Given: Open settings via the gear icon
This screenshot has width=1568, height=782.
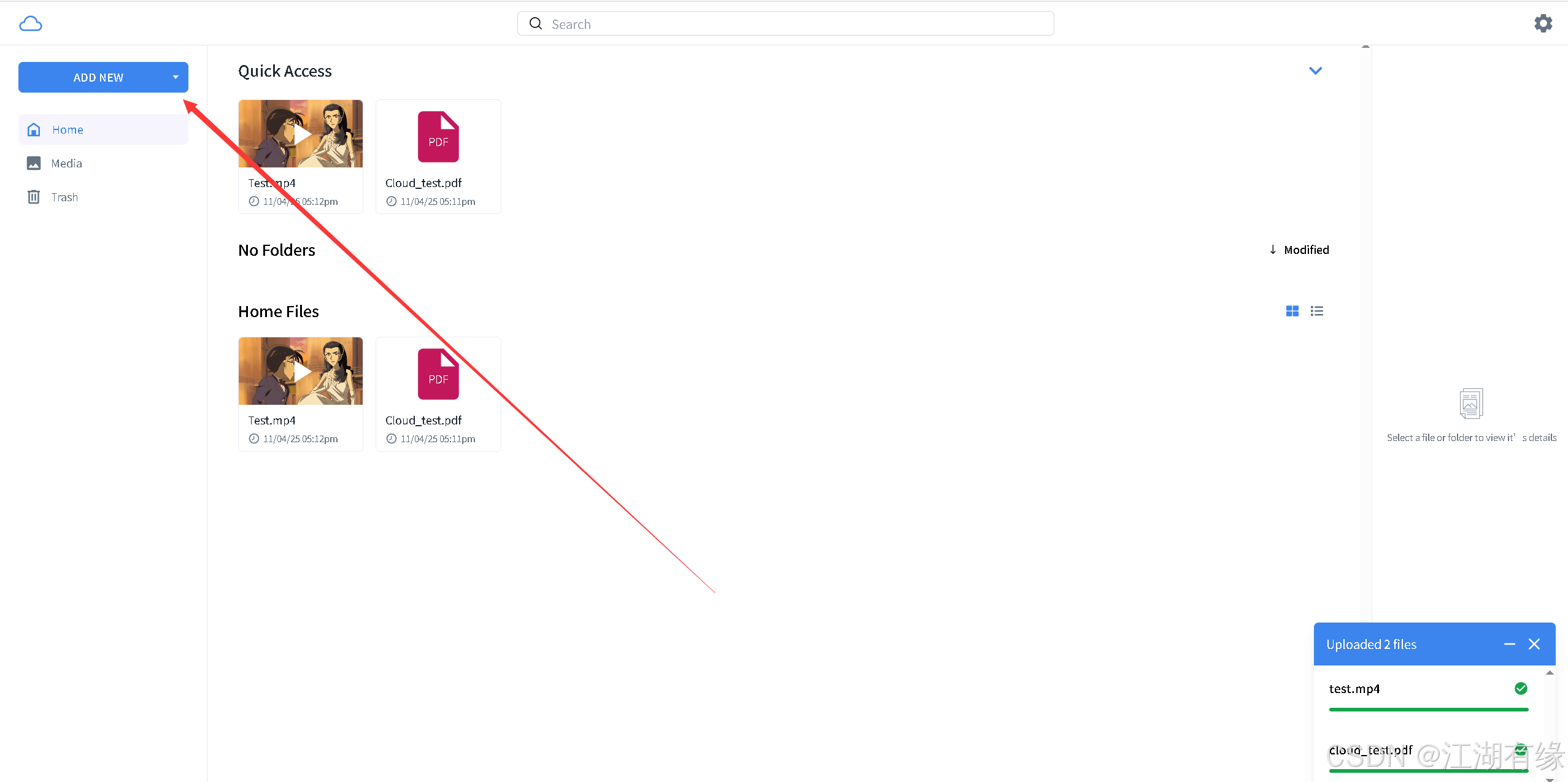Looking at the screenshot, I should [1543, 24].
